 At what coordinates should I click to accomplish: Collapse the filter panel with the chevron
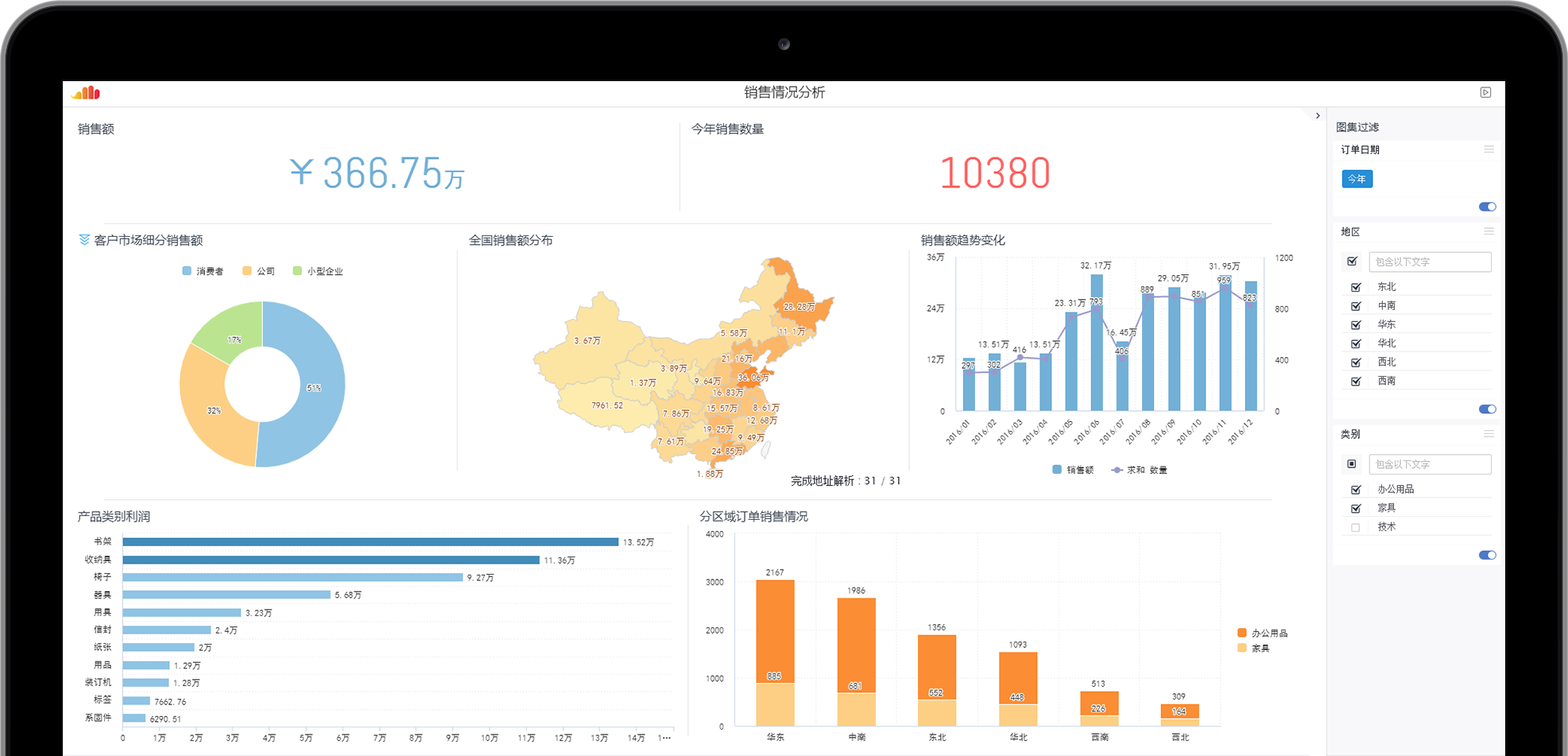click(1318, 116)
